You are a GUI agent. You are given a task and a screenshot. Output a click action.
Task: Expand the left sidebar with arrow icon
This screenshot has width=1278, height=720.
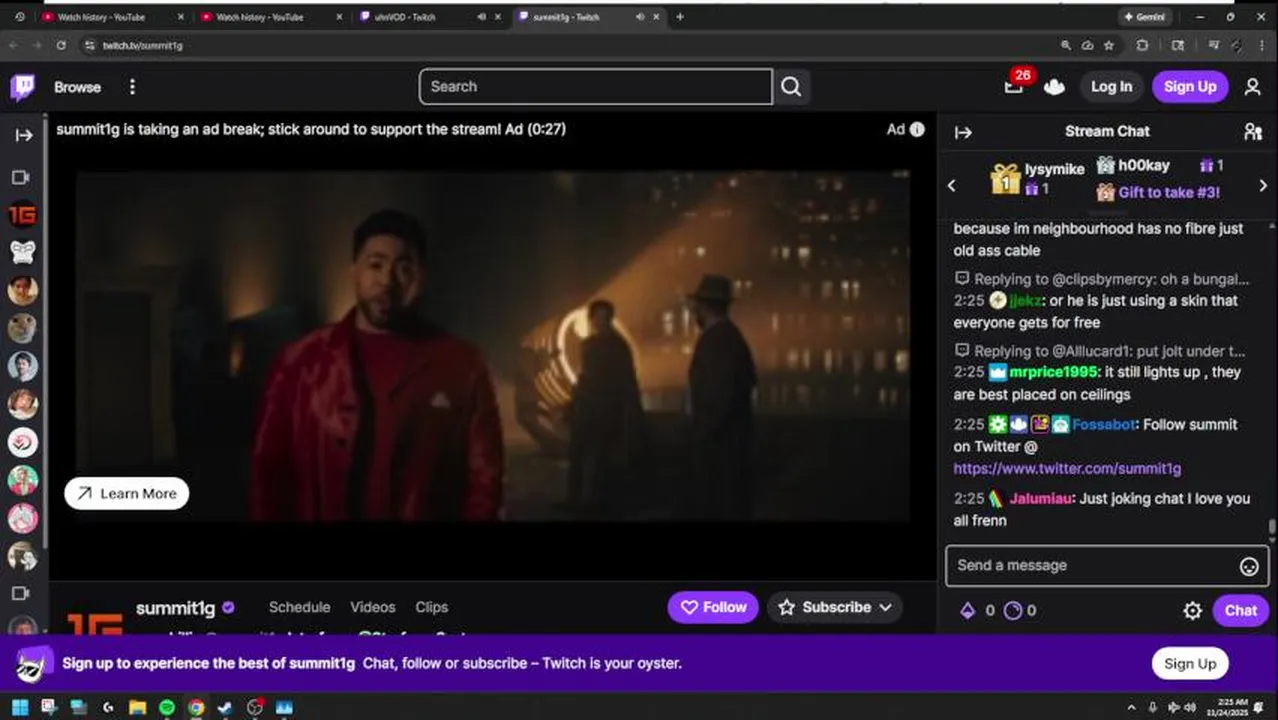pyautogui.click(x=23, y=135)
